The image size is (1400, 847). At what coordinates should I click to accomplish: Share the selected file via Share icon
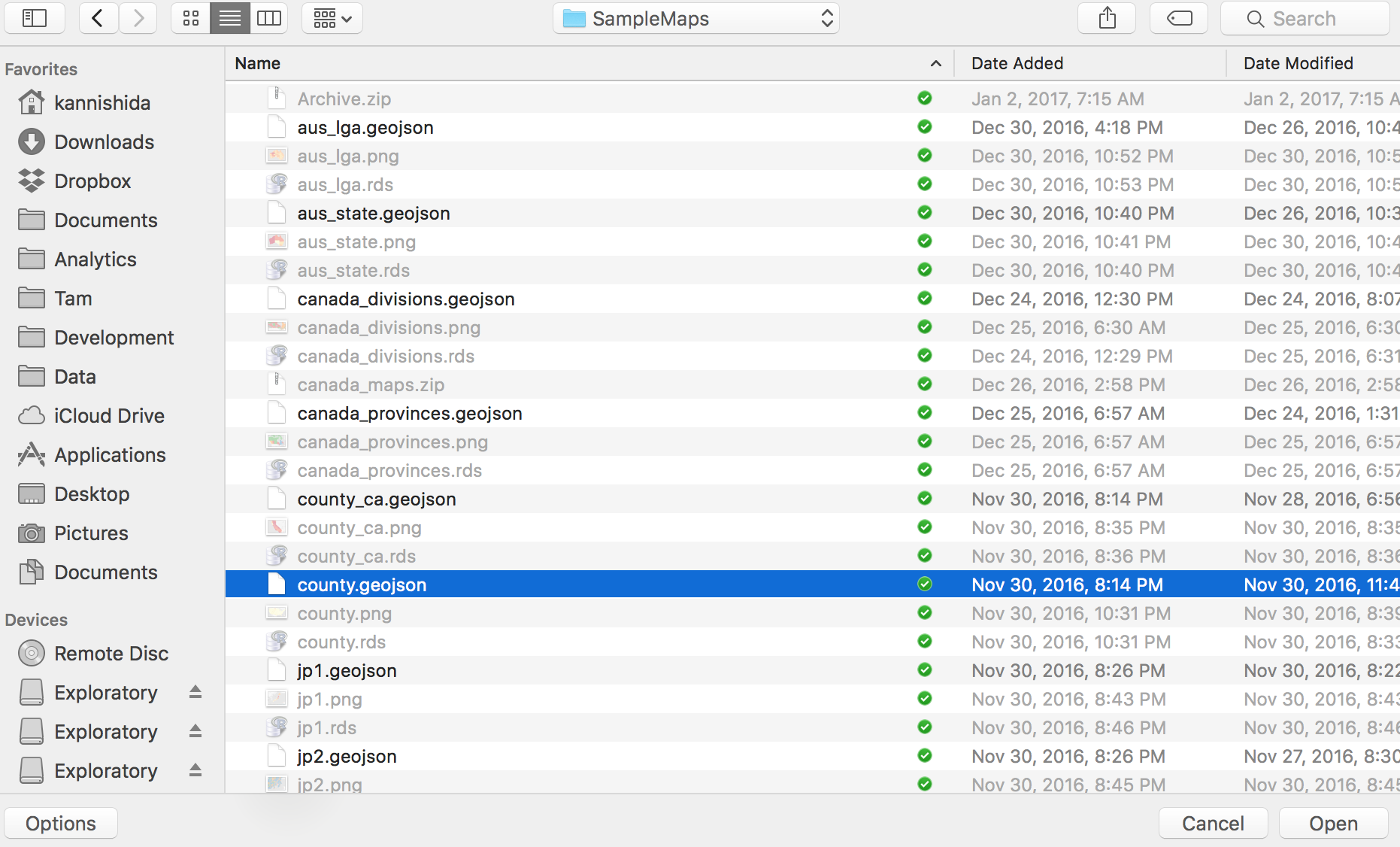pyautogui.click(x=1105, y=18)
